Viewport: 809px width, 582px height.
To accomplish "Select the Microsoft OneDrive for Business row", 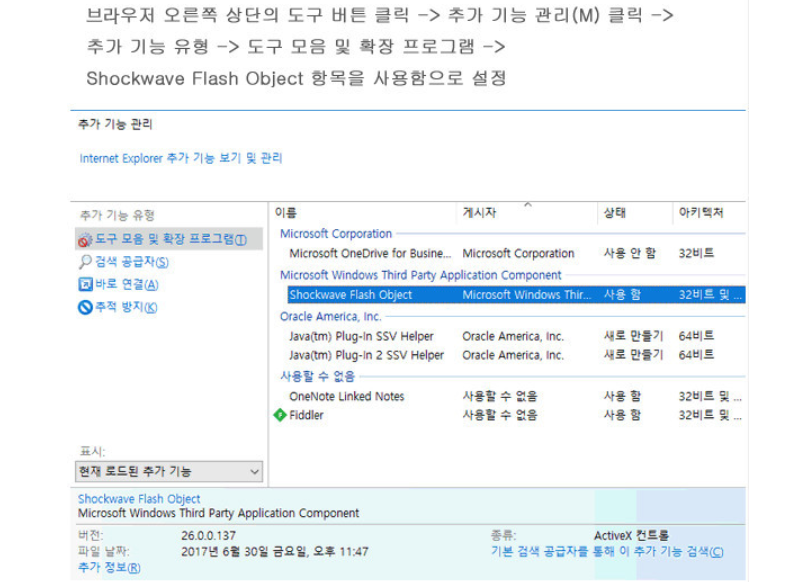I will 516,253.
